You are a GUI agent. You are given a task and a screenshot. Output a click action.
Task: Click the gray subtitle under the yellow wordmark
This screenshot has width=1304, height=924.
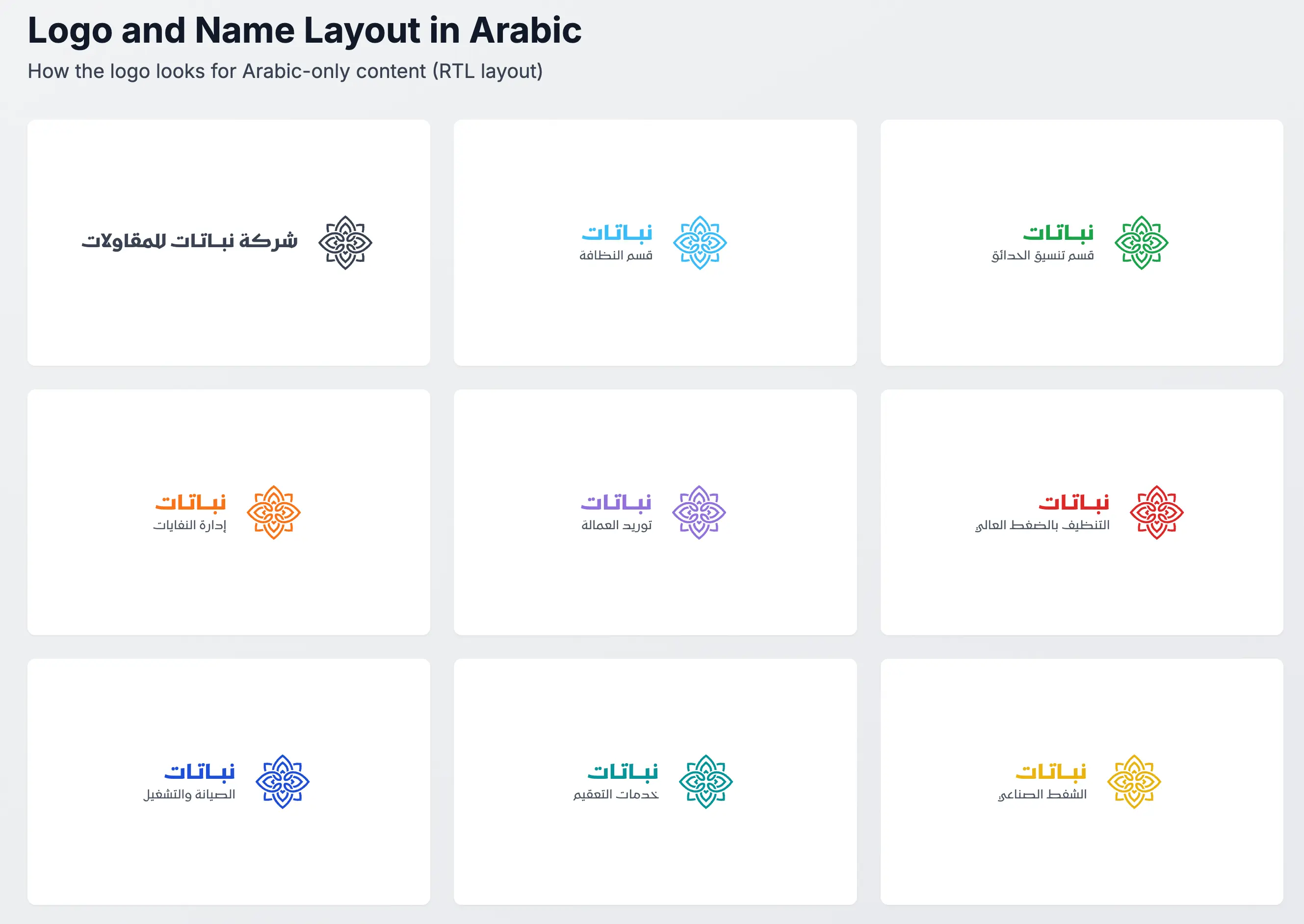(x=1042, y=794)
